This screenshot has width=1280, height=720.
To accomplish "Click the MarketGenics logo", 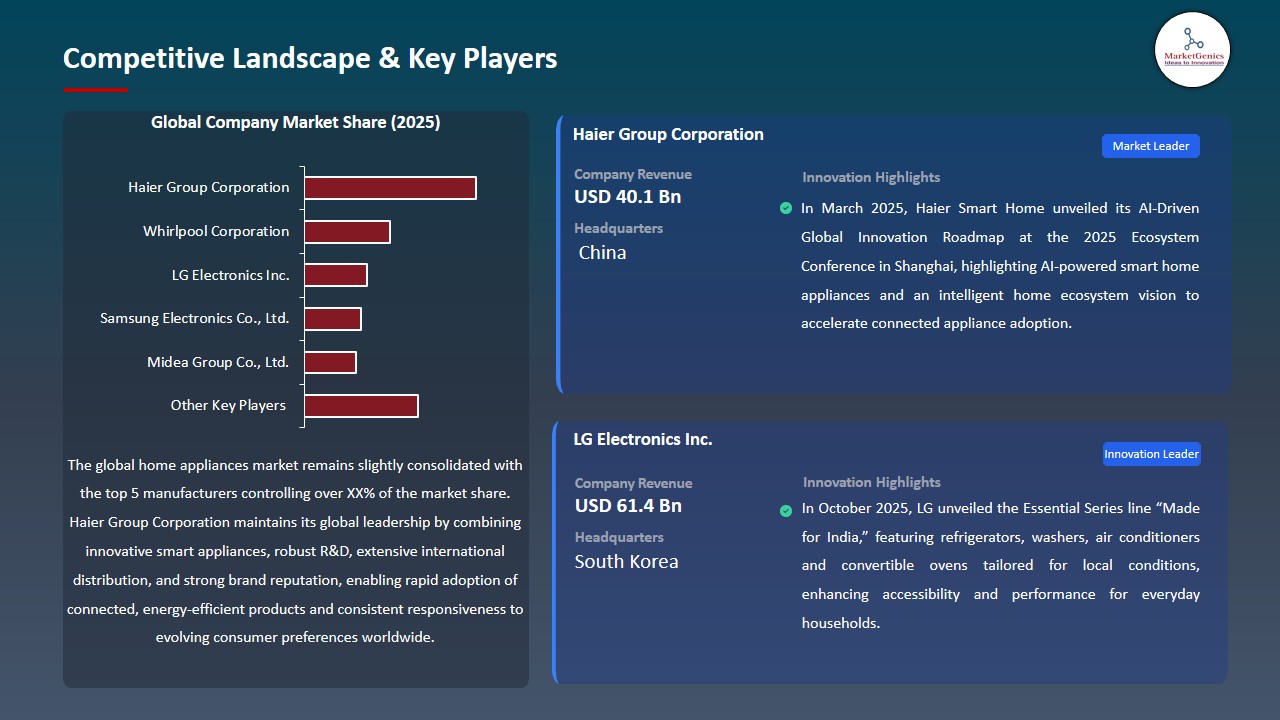I will pos(1192,50).
